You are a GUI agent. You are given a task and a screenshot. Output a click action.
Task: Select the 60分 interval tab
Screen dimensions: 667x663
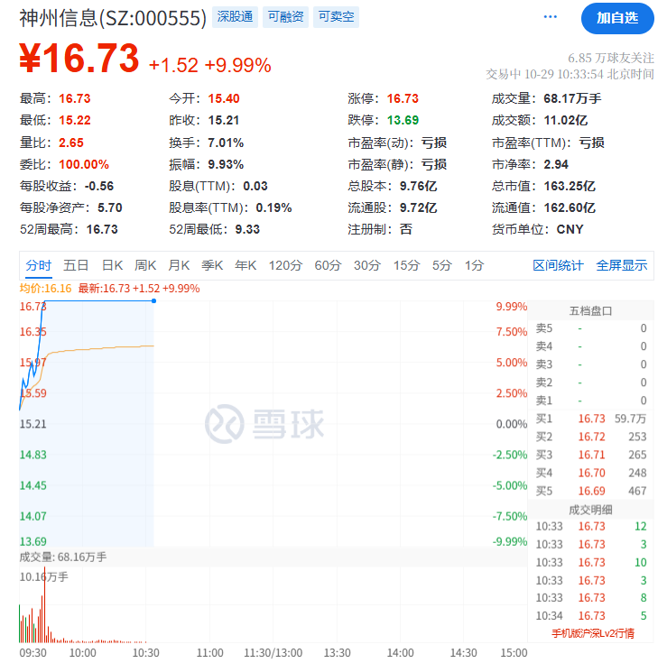(x=328, y=265)
